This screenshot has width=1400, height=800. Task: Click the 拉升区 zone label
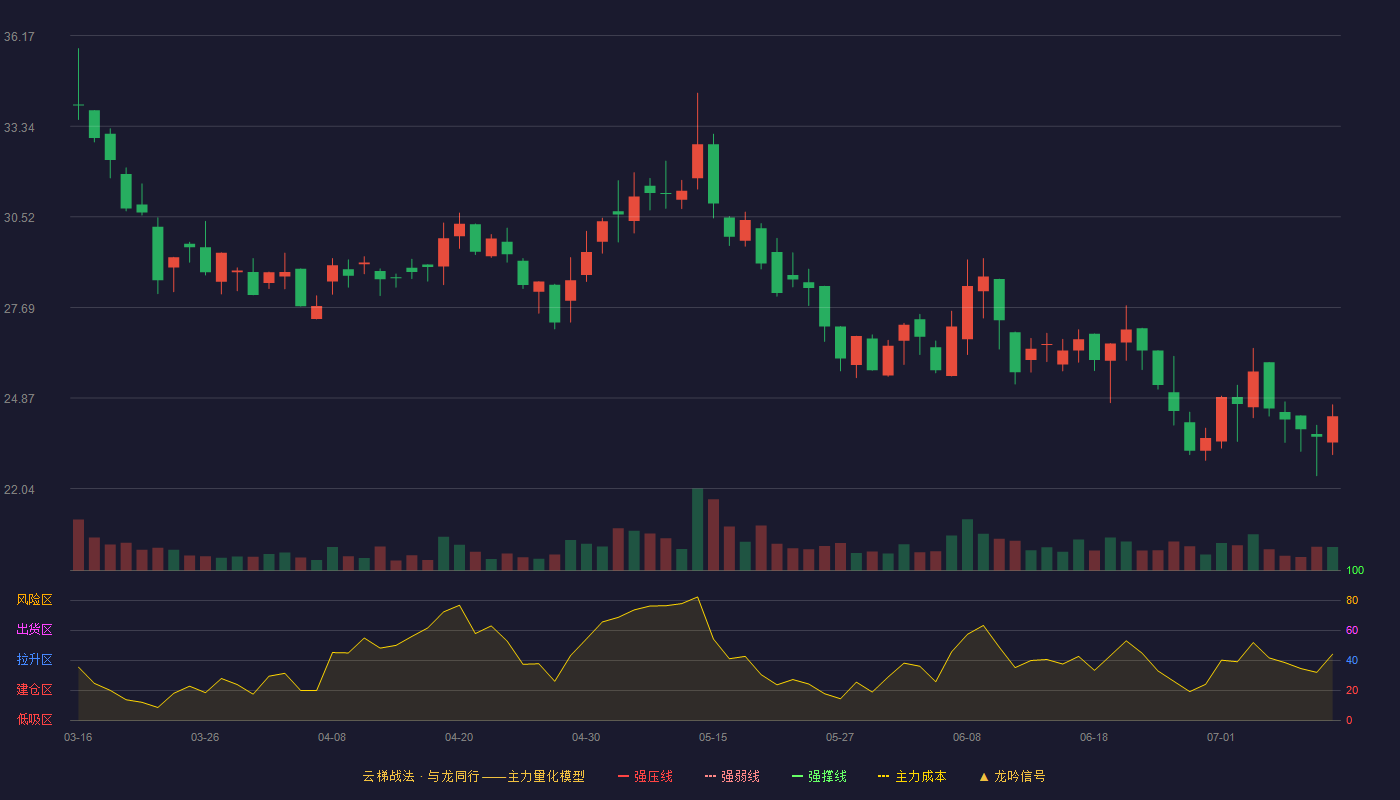pyautogui.click(x=34, y=660)
